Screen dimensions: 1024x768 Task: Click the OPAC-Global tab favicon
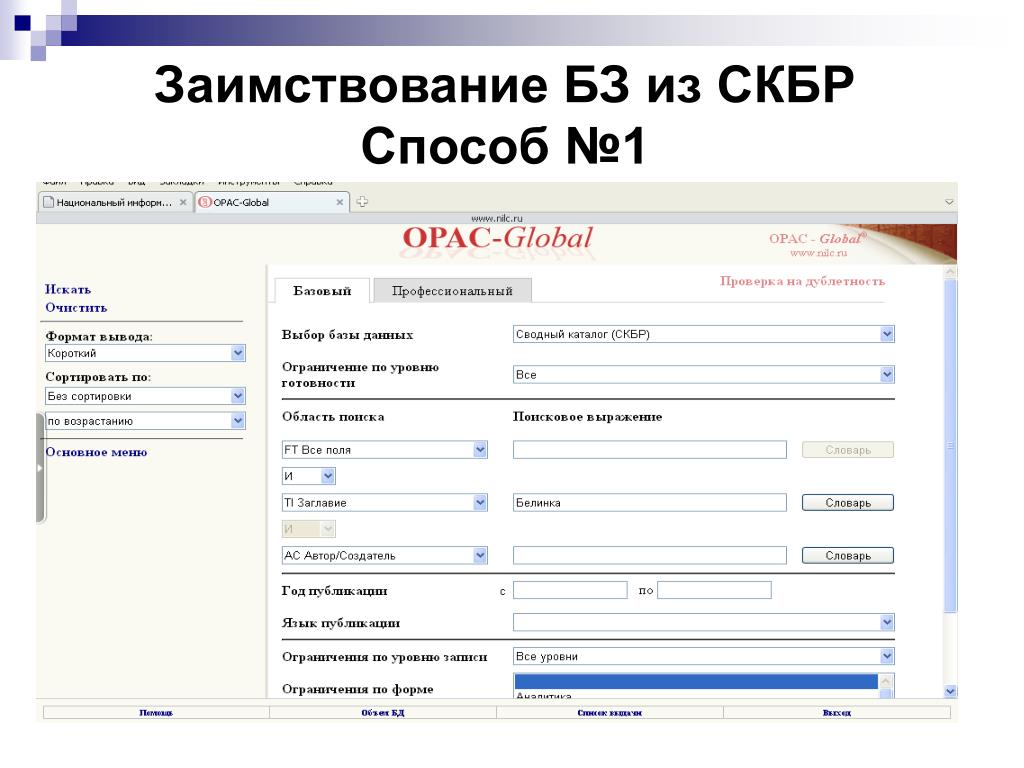click(205, 202)
